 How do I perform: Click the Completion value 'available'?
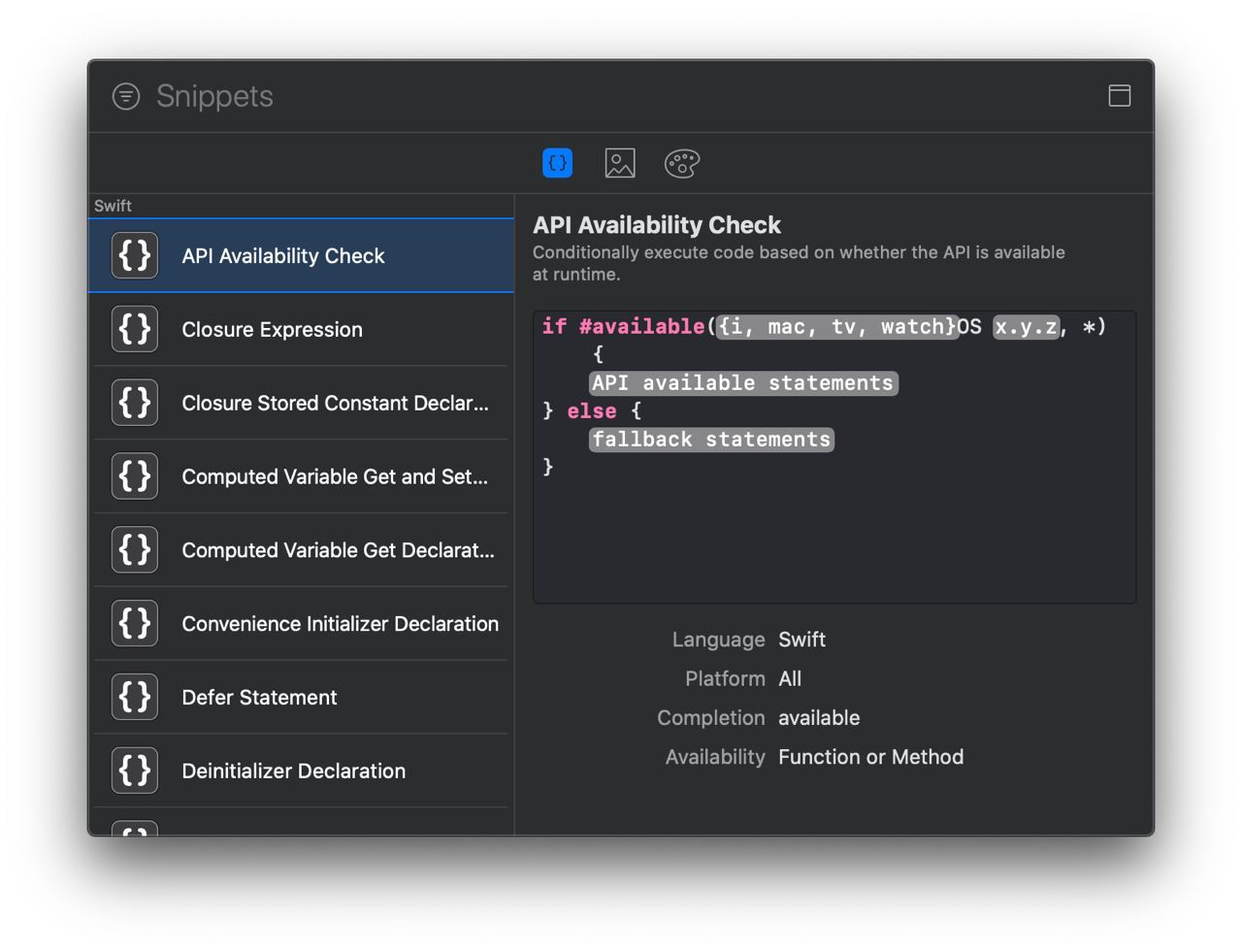coord(819,718)
